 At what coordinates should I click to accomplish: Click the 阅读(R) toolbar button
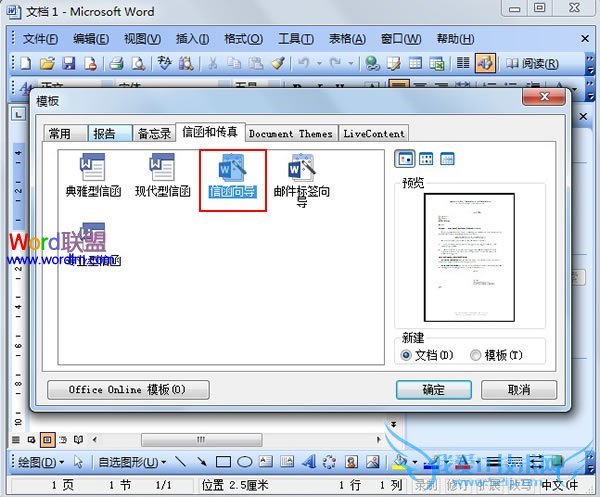point(532,64)
